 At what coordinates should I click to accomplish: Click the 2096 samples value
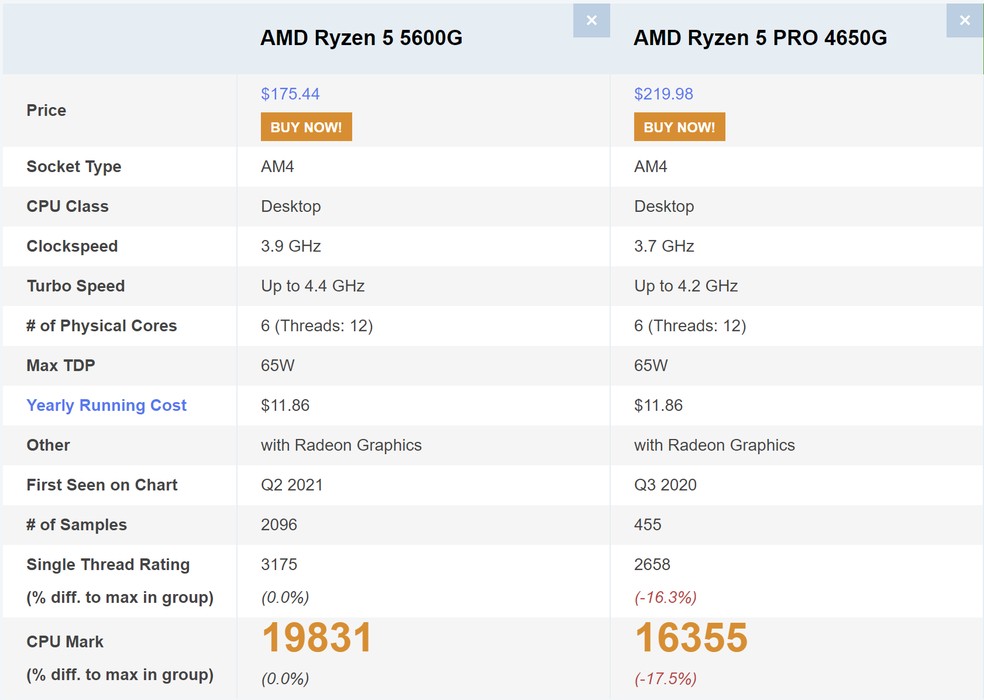(x=279, y=524)
